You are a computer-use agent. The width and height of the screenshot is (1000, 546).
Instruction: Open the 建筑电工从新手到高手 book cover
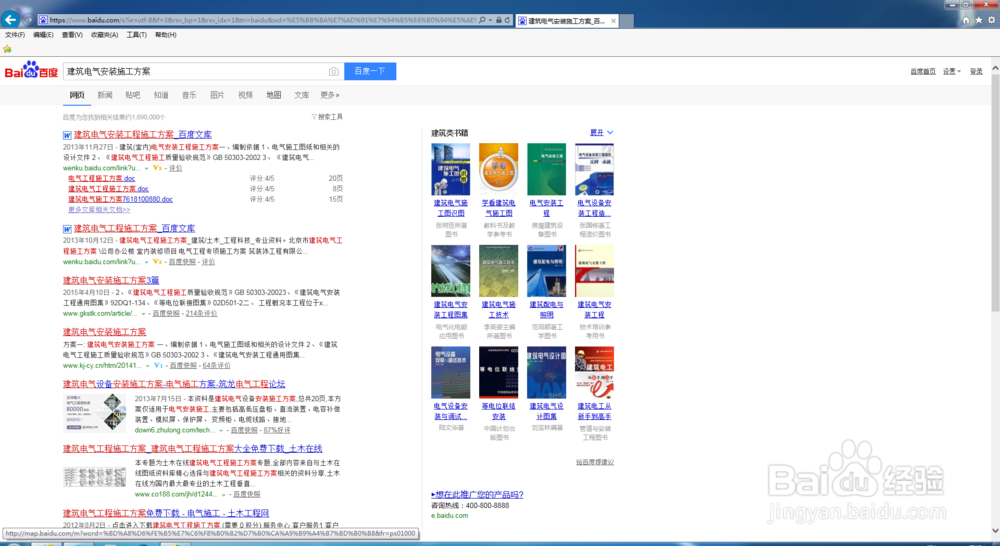pos(594,373)
